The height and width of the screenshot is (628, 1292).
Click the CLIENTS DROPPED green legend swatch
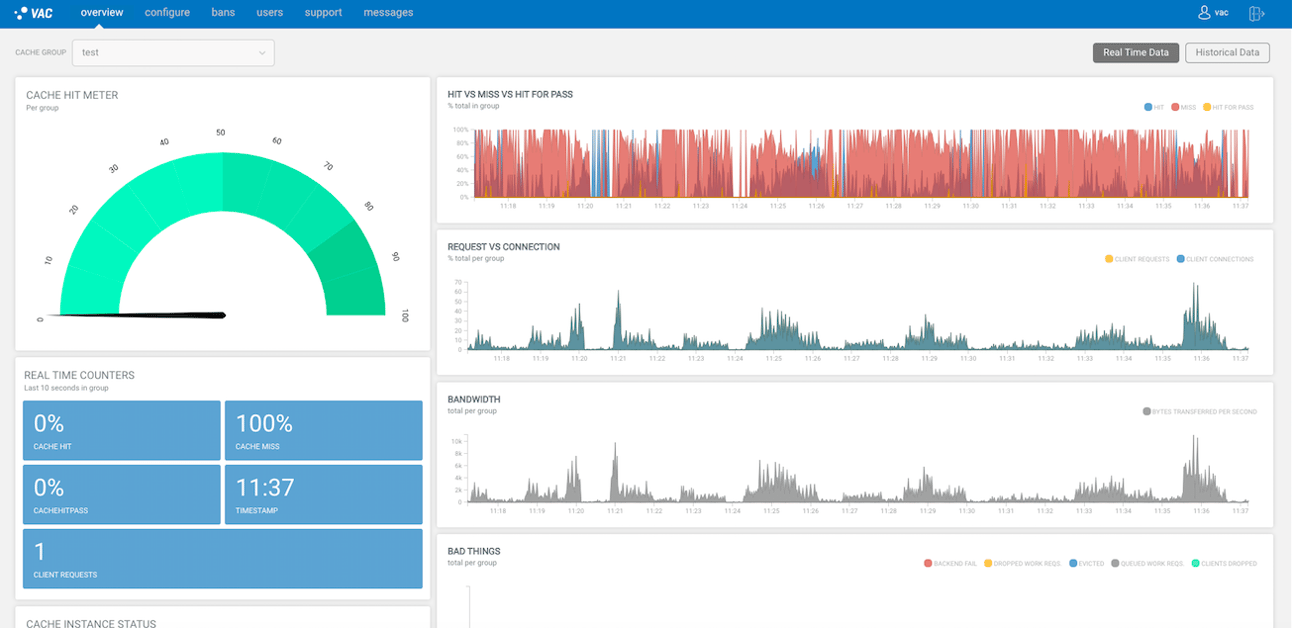[x=1196, y=563]
